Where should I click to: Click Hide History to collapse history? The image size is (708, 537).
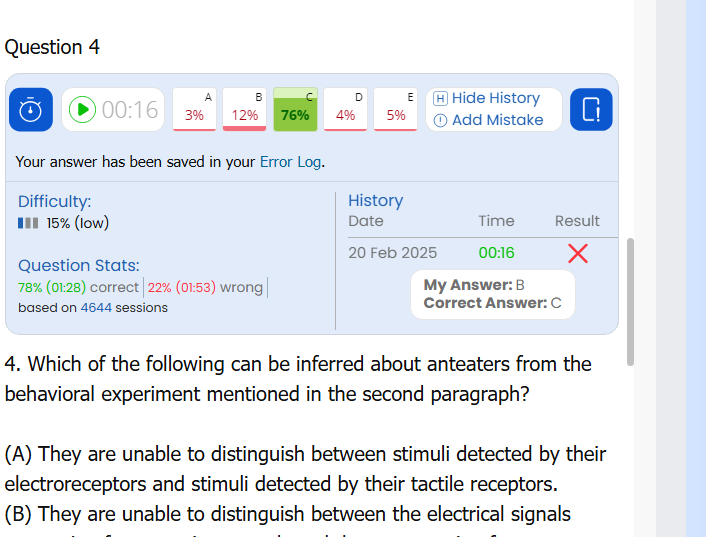[x=495, y=98]
